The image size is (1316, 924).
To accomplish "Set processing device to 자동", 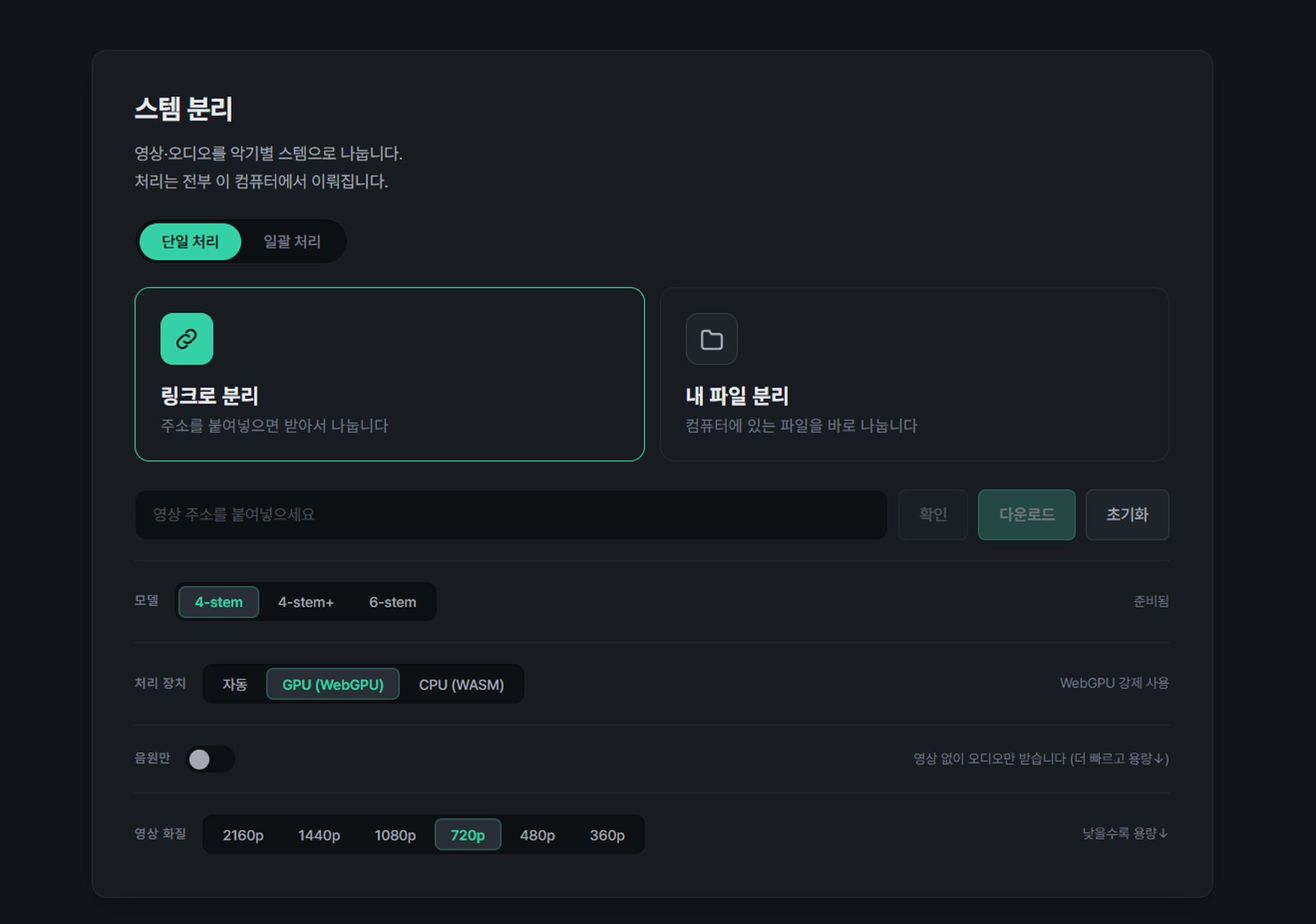I will (234, 684).
